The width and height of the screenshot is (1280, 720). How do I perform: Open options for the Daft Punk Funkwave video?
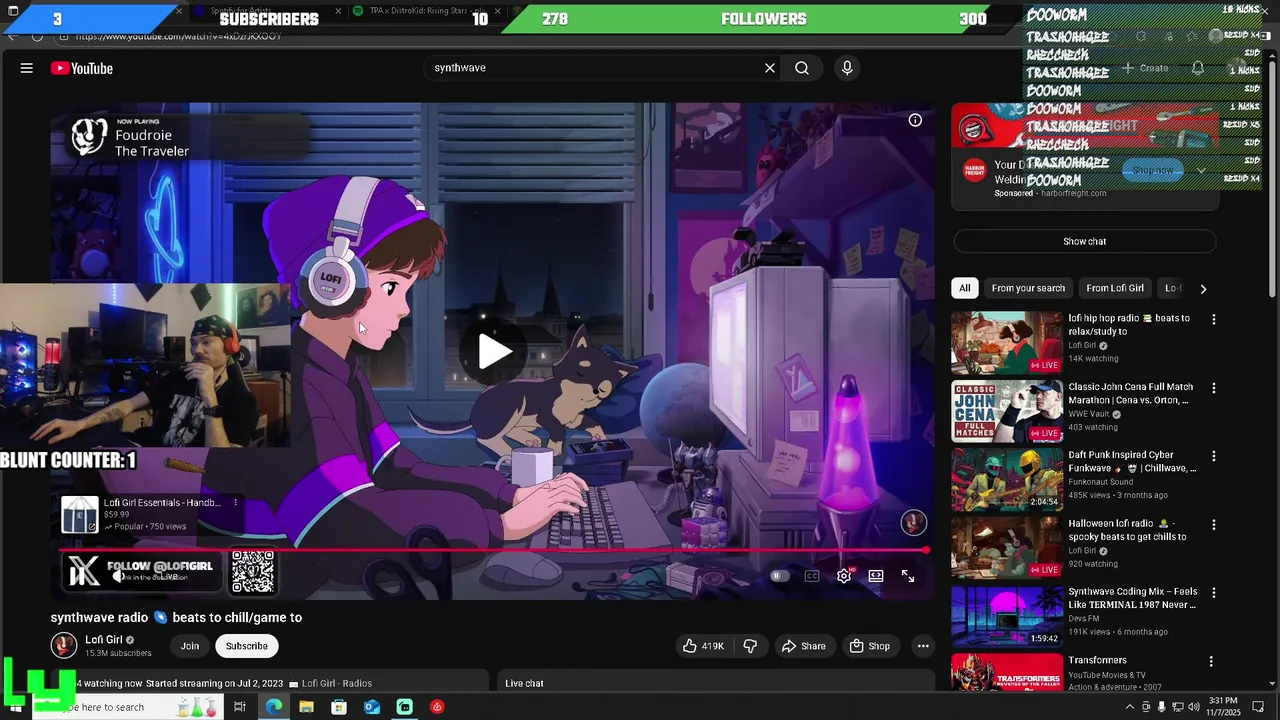1214,456
